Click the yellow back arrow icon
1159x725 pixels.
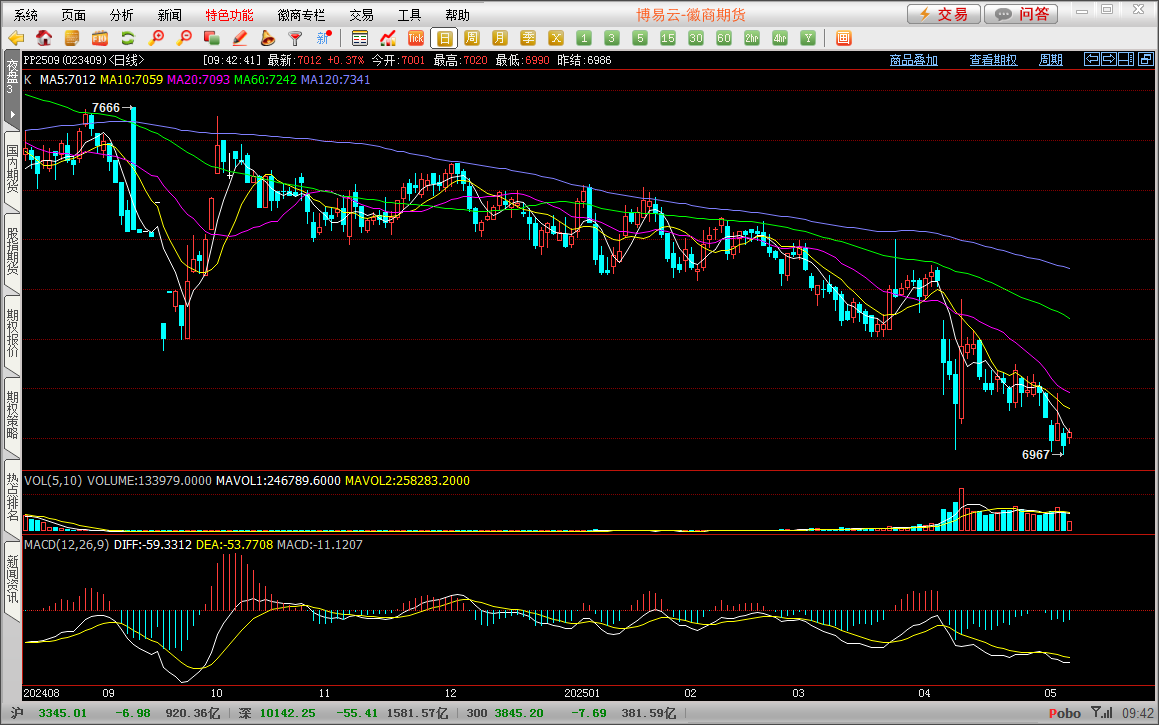16,38
